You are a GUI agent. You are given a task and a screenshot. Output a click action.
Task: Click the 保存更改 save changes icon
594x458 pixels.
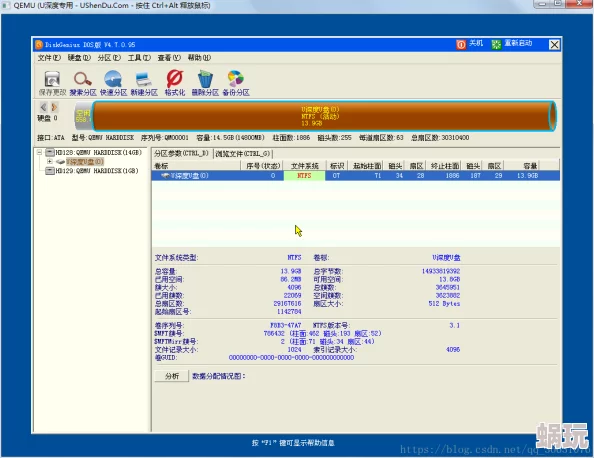coord(52,79)
